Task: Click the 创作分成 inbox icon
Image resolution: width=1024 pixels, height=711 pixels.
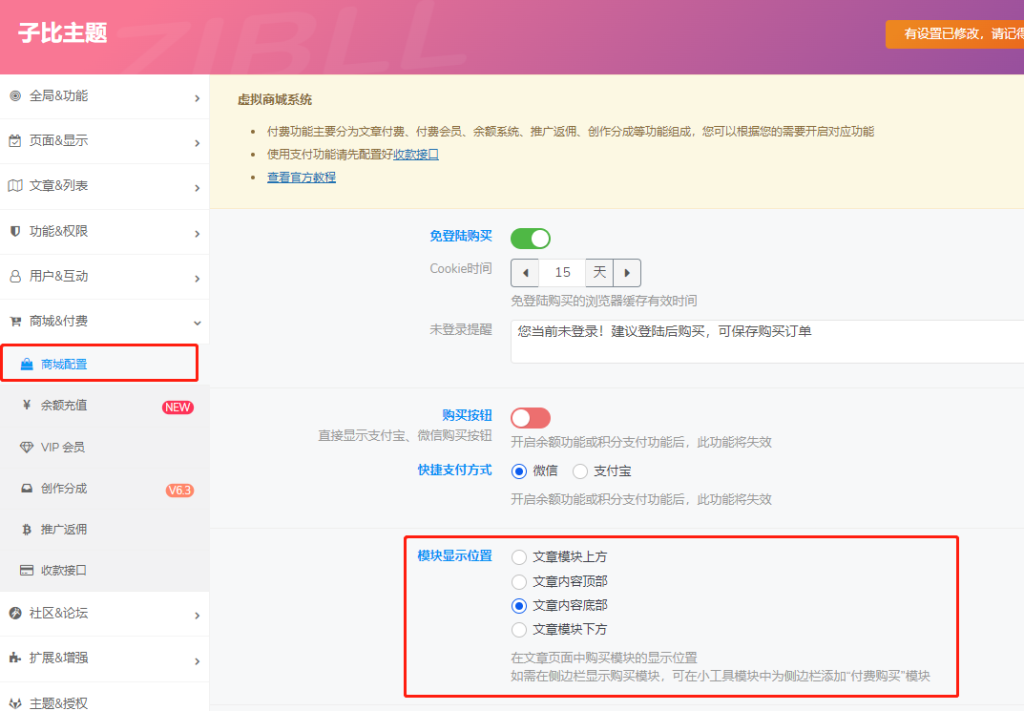Action: point(27,488)
